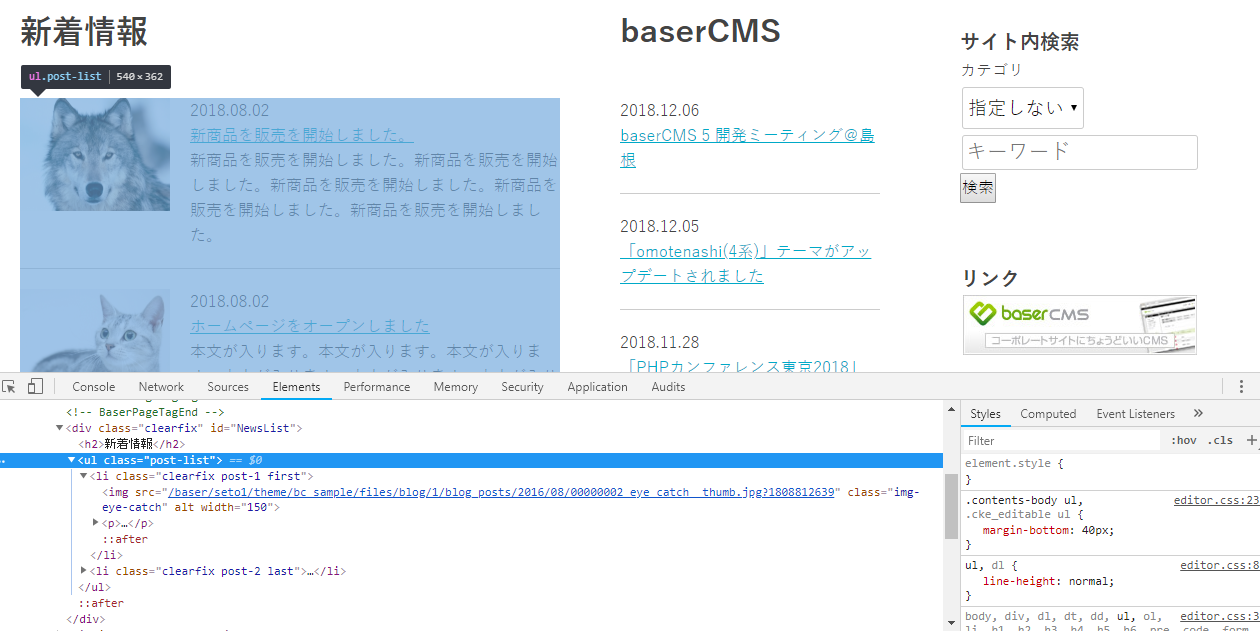The height and width of the screenshot is (631, 1260).
Task: Switch to the Console tab
Action: tap(94, 387)
